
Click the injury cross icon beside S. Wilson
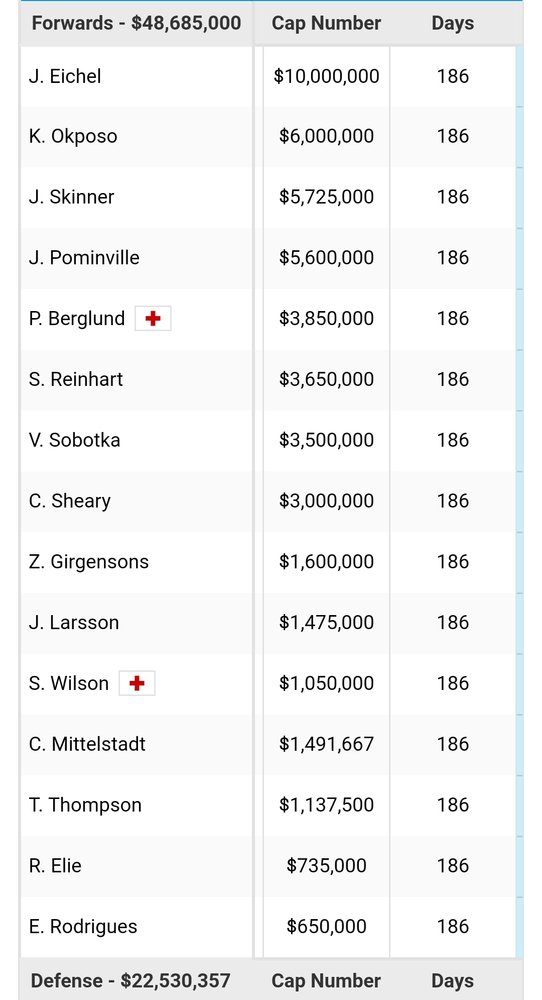tap(136, 683)
